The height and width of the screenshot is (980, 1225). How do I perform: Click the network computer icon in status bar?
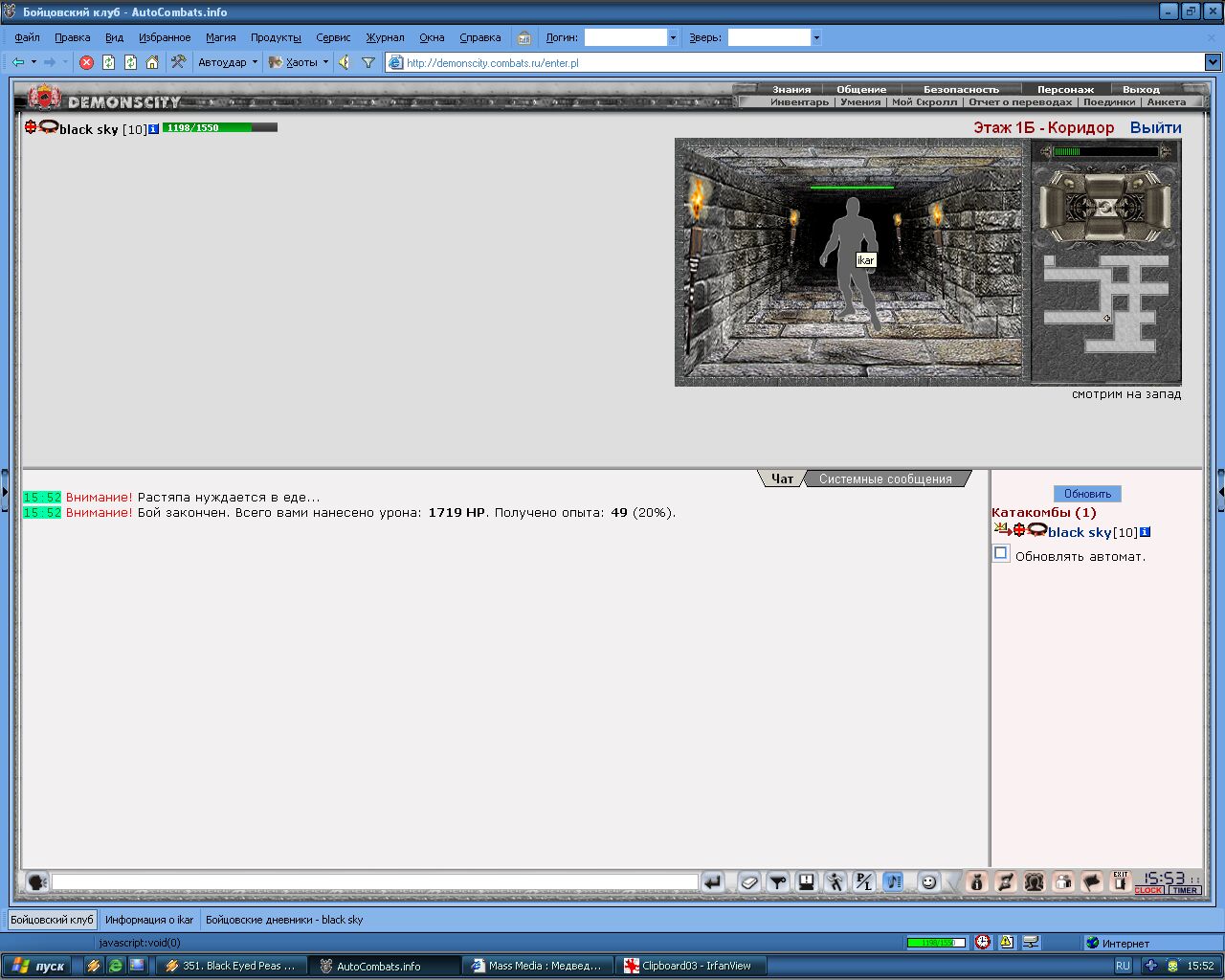click(x=1031, y=943)
